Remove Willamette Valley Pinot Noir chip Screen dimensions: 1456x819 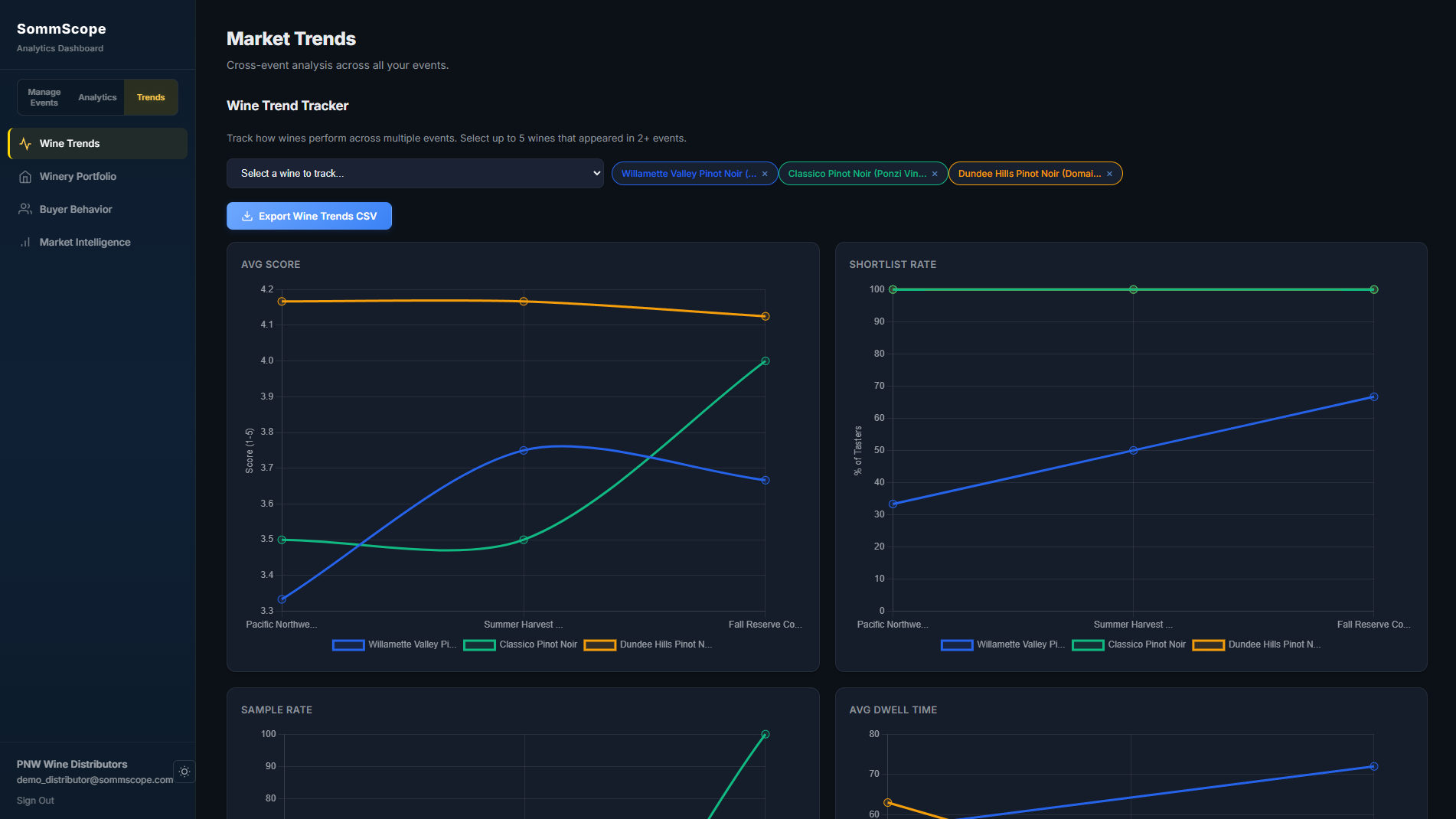click(x=765, y=175)
